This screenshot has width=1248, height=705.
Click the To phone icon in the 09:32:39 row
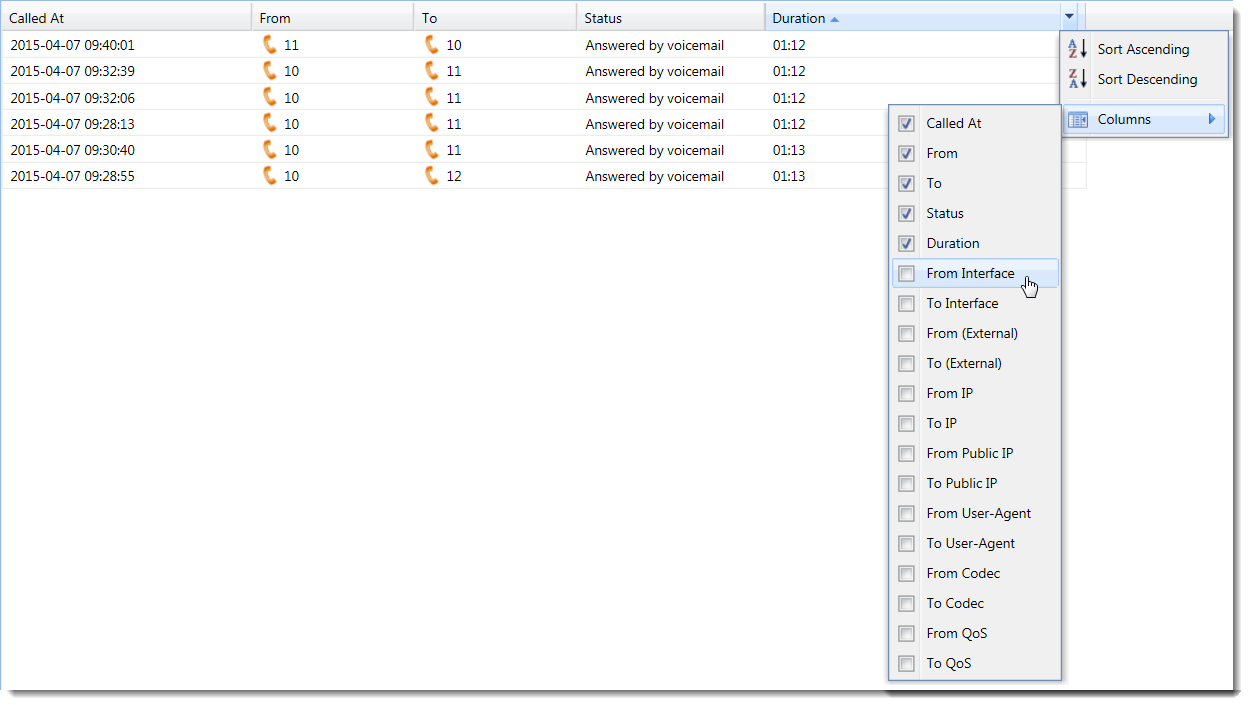click(x=432, y=71)
